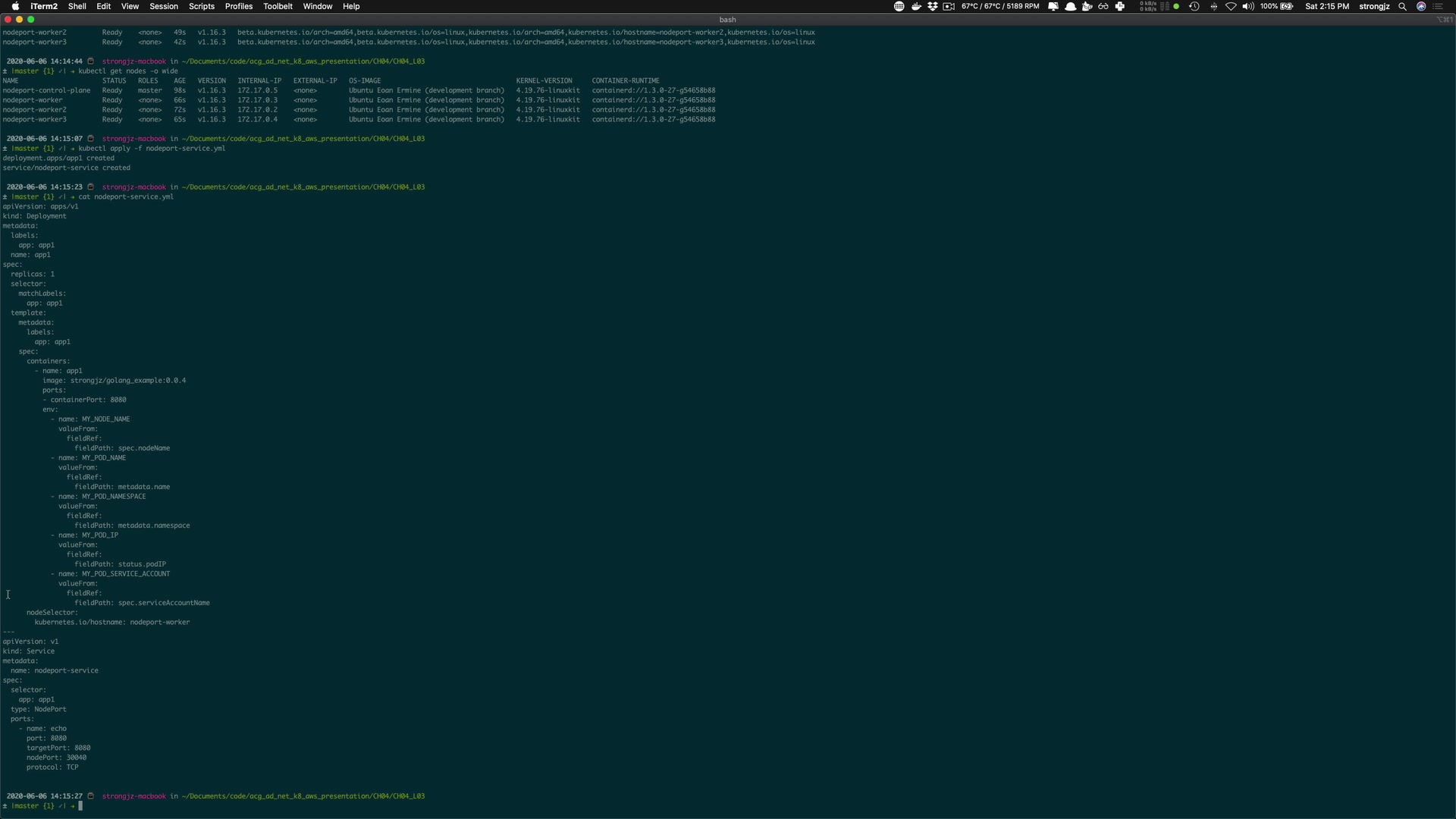Open the Scripts menu
This screenshot has width=1456, height=819.
click(202, 6)
